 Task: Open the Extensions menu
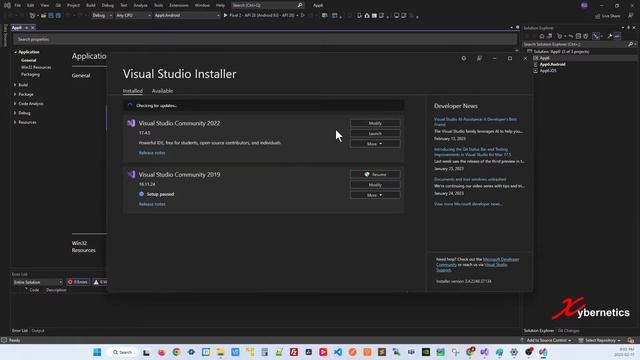(179, 5)
